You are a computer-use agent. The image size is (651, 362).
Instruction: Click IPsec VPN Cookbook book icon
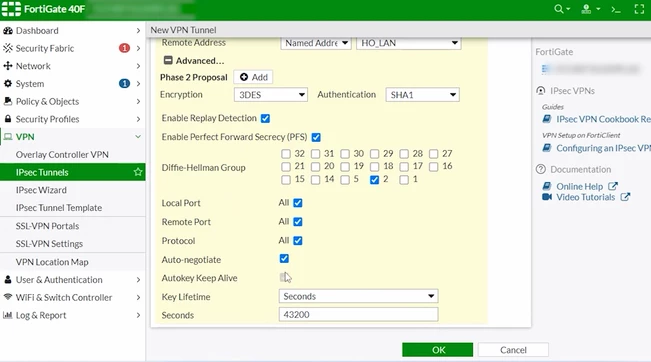[x=547, y=119]
